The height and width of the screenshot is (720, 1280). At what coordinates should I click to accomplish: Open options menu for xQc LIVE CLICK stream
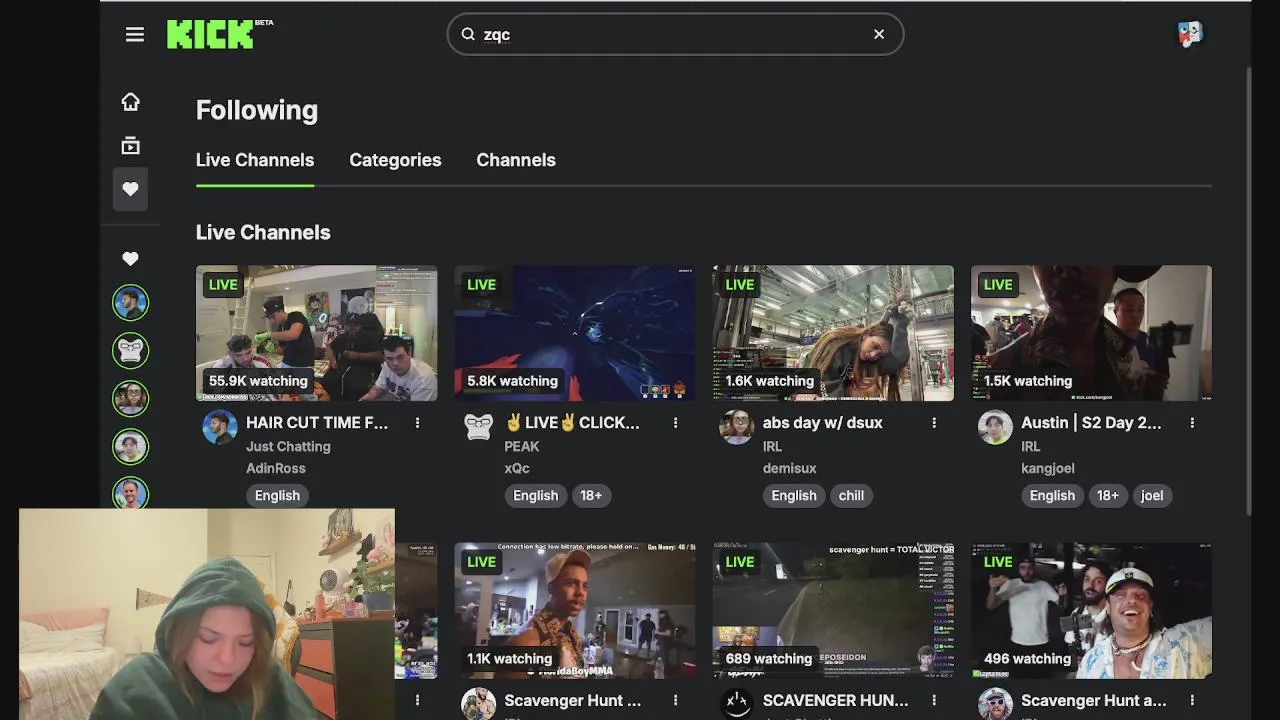675,423
